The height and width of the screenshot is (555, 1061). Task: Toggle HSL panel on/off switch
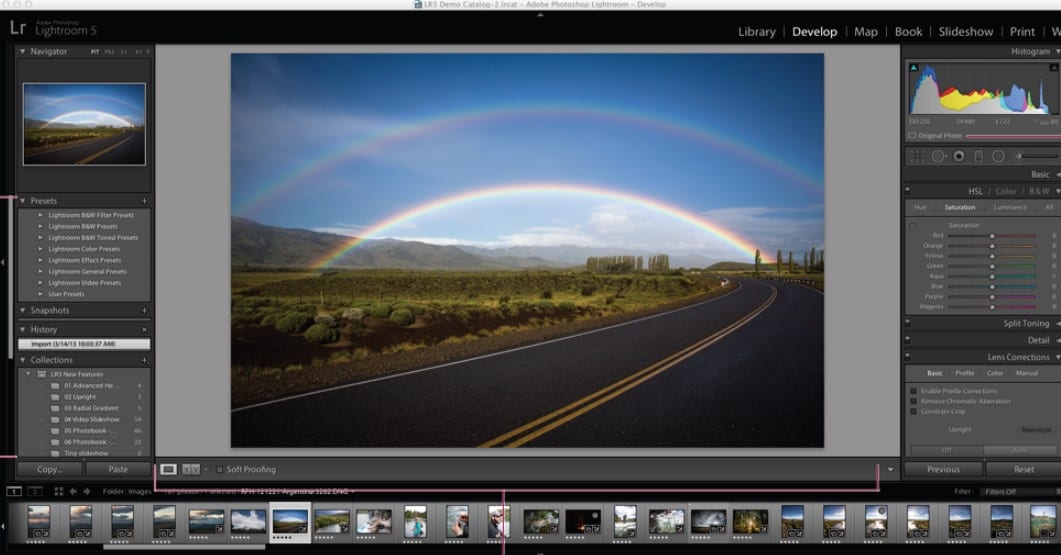pos(908,191)
